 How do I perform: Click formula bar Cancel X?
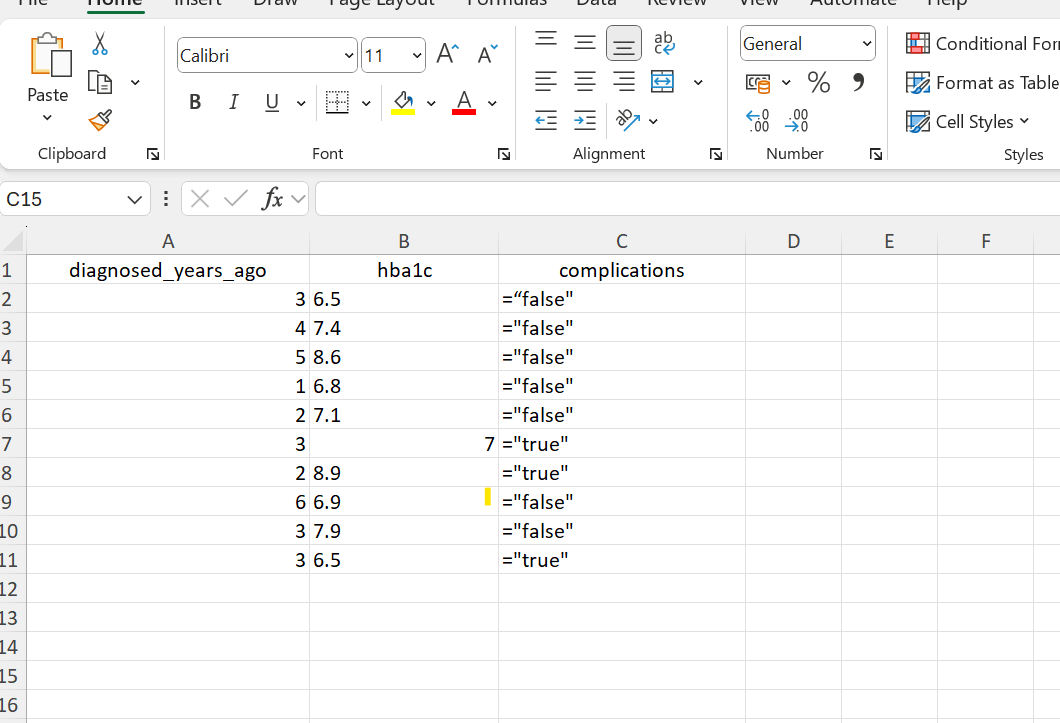click(x=199, y=200)
